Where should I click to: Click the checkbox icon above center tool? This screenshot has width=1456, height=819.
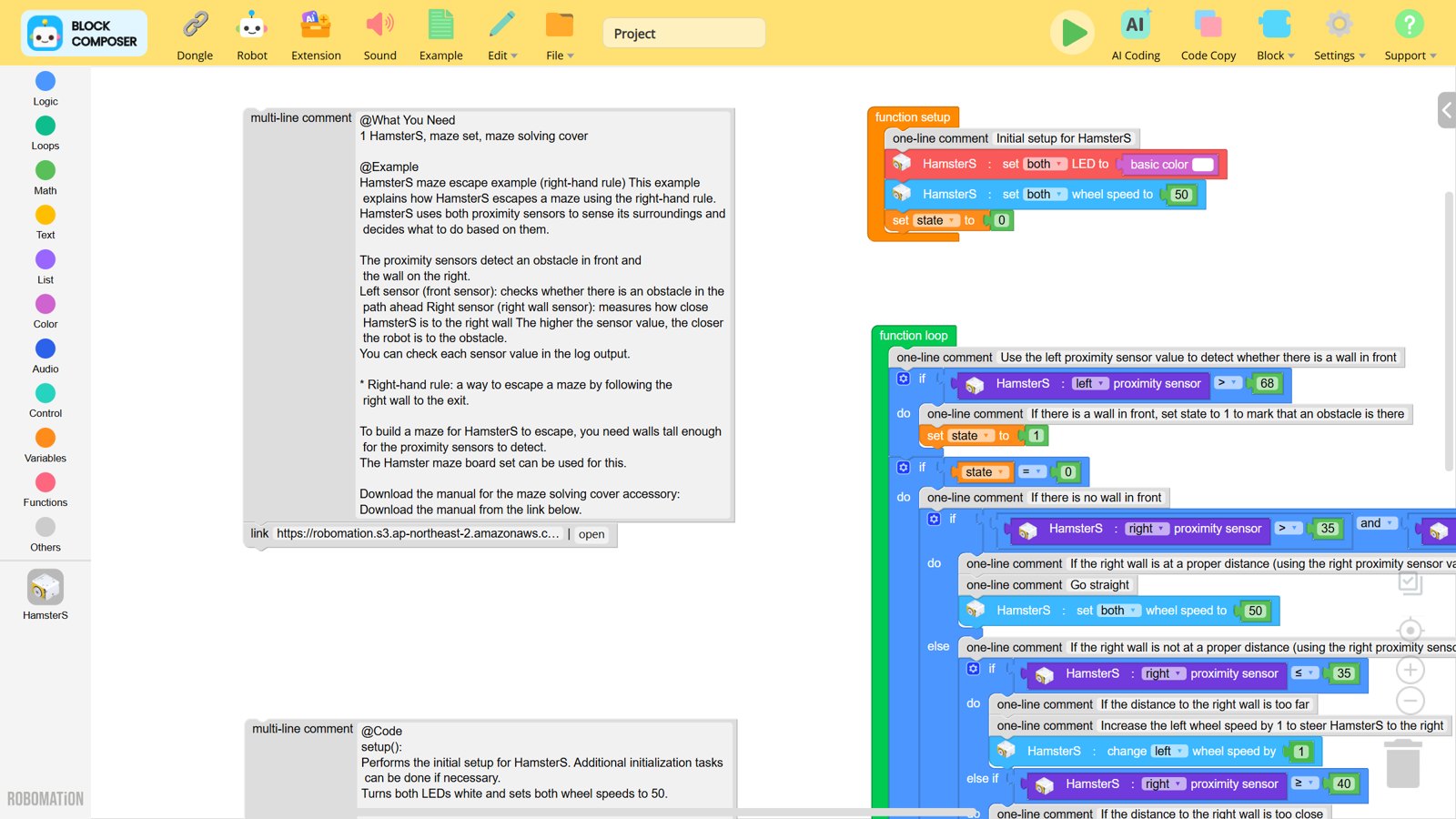1410,582
